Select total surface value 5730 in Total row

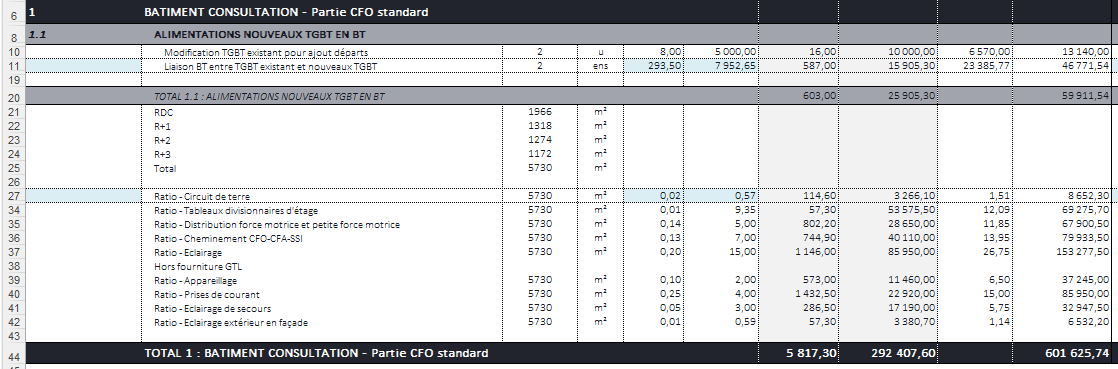pos(540,168)
